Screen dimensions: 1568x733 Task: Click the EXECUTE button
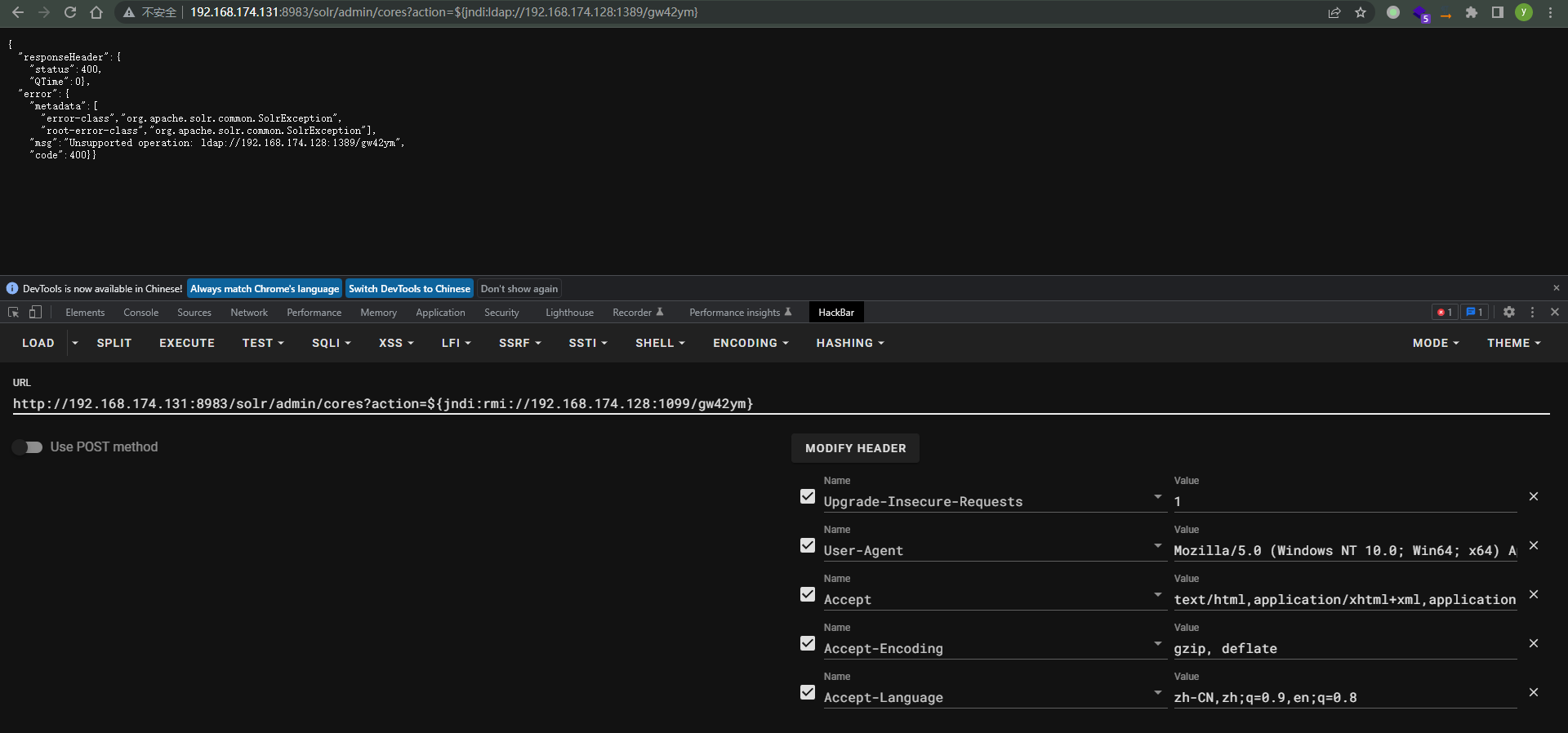click(x=187, y=343)
